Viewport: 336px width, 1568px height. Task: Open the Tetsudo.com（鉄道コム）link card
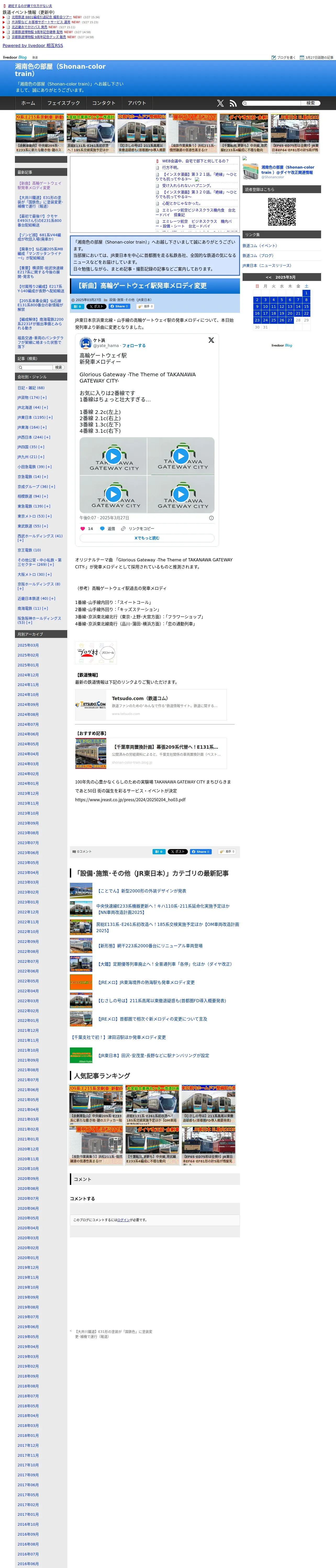coord(151,705)
